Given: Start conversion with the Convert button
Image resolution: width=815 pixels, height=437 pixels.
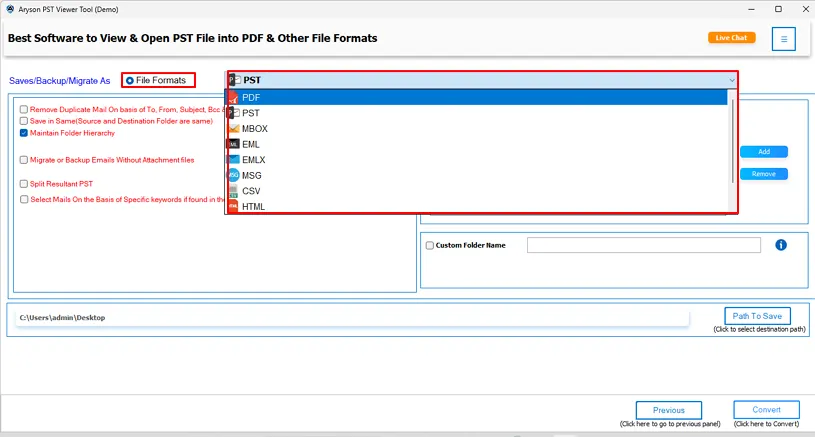Looking at the screenshot, I should [x=766, y=409].
